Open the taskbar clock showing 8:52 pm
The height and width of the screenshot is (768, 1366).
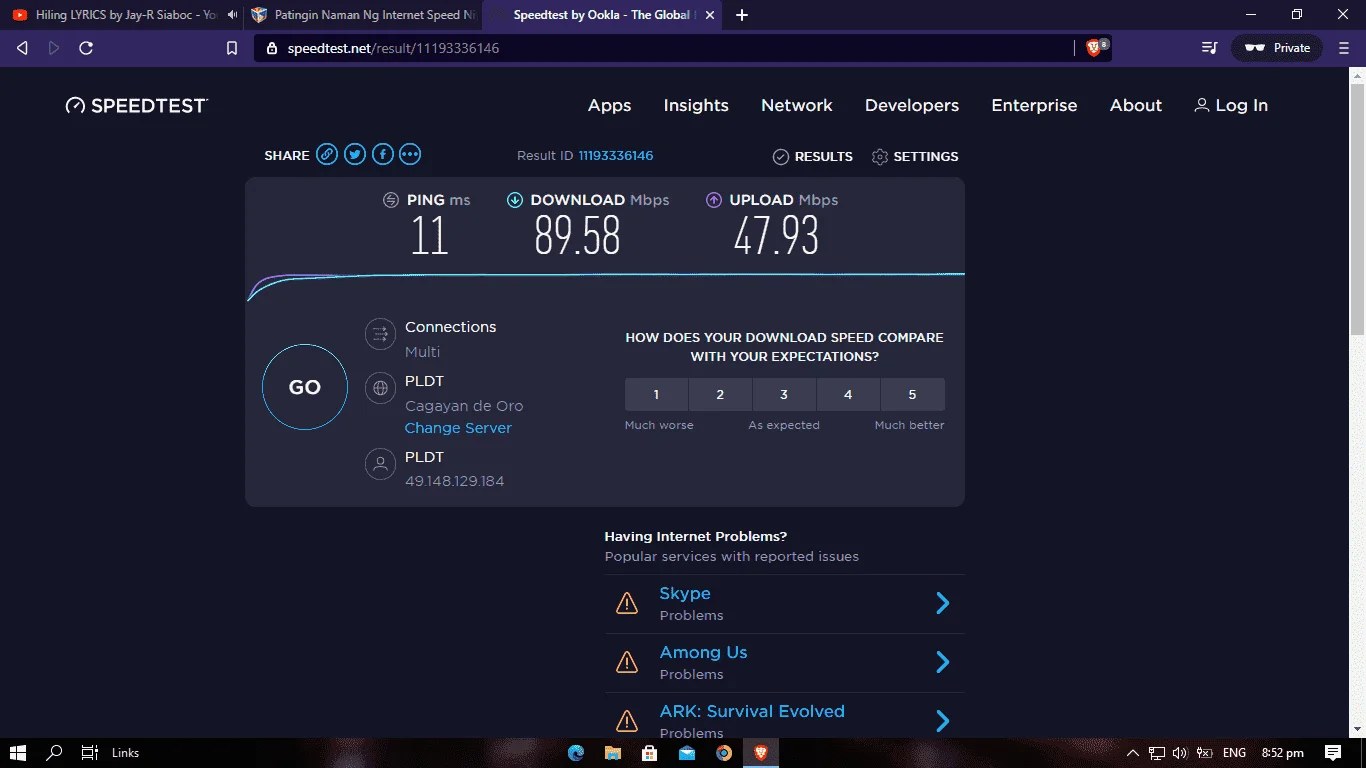point(1282,753)
